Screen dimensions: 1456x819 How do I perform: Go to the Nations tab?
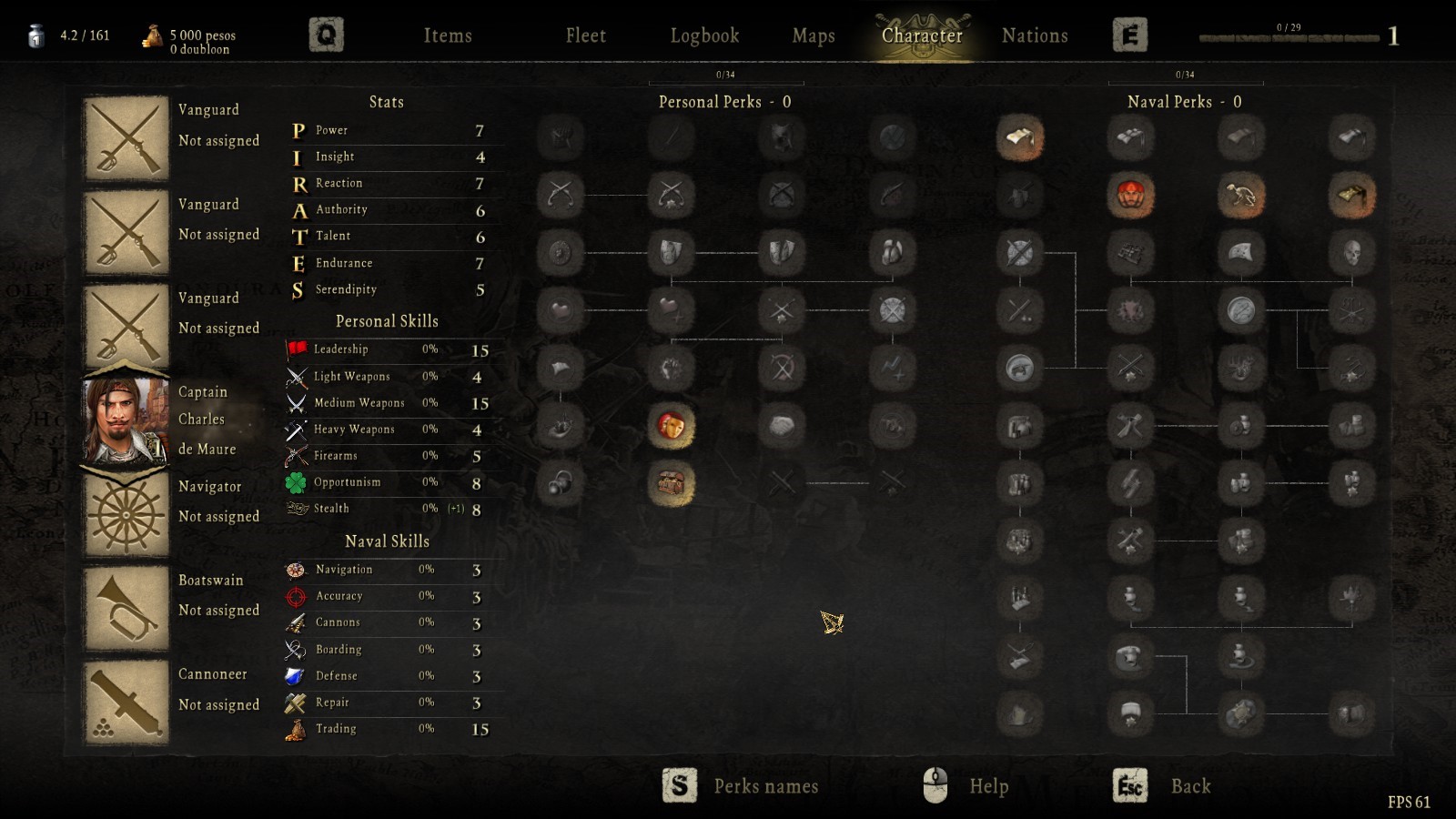click(1035, 35)
